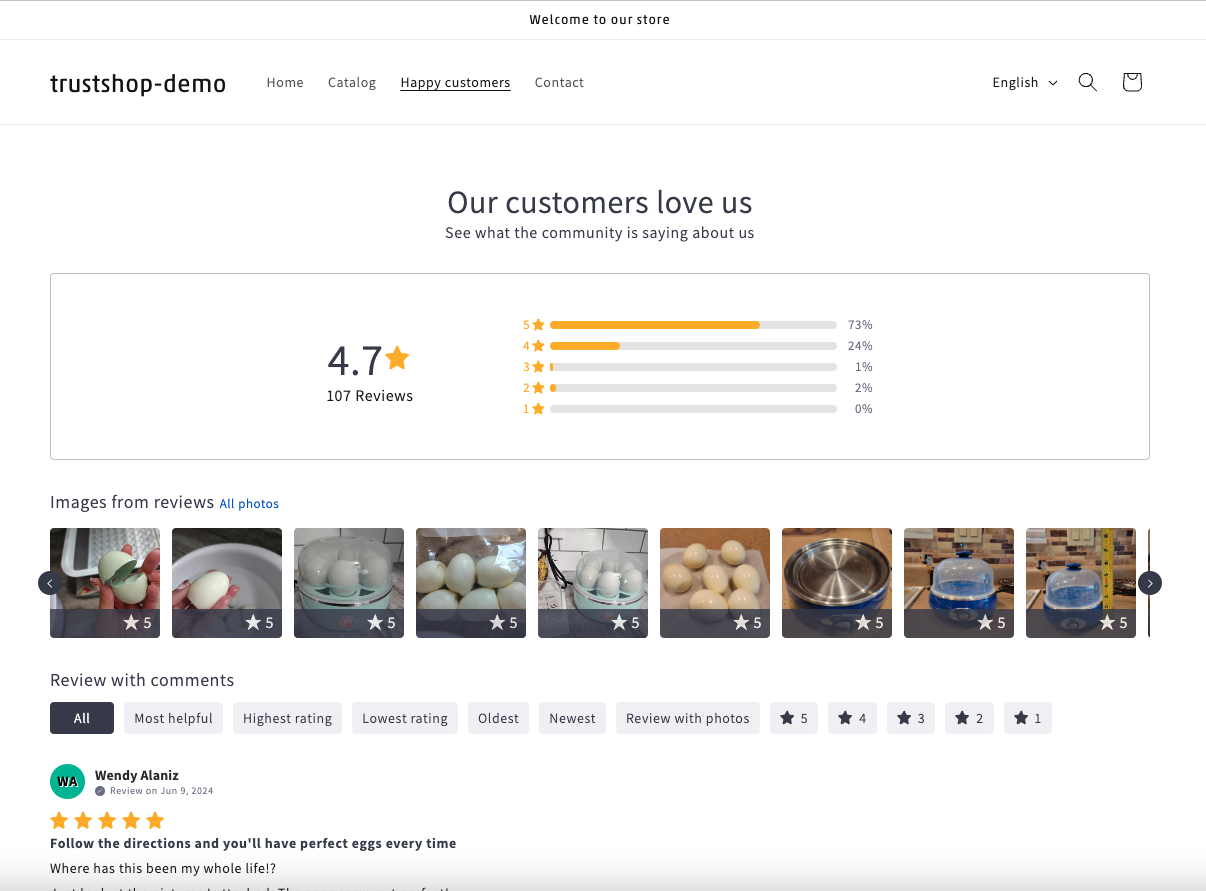Open the search magnifier icon

click(x=1087, y=82)
